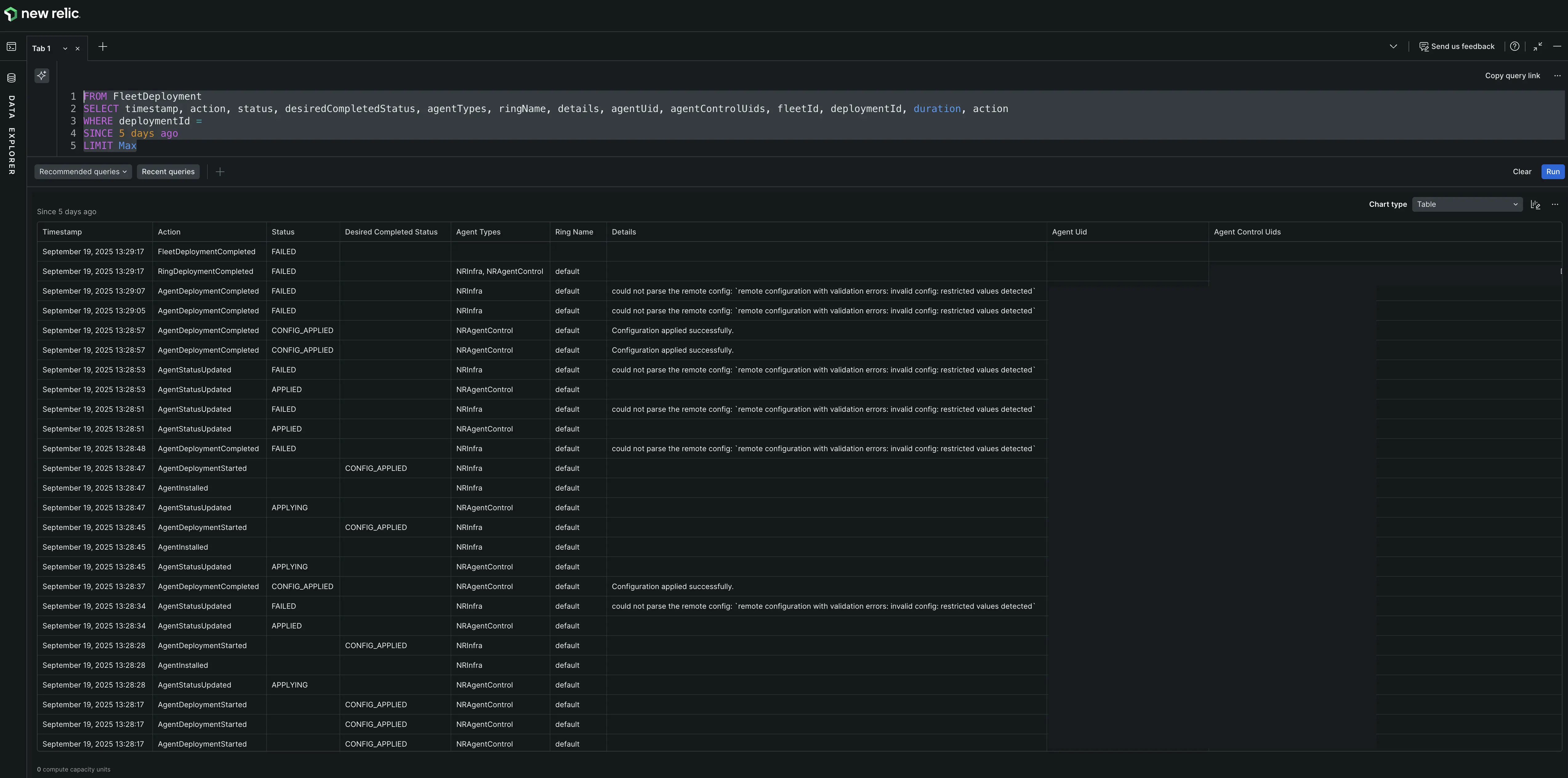Run the FleetDeployment query
Image resolution: width=1568 pixels, height=778 pixels.
pos(1552,172)
